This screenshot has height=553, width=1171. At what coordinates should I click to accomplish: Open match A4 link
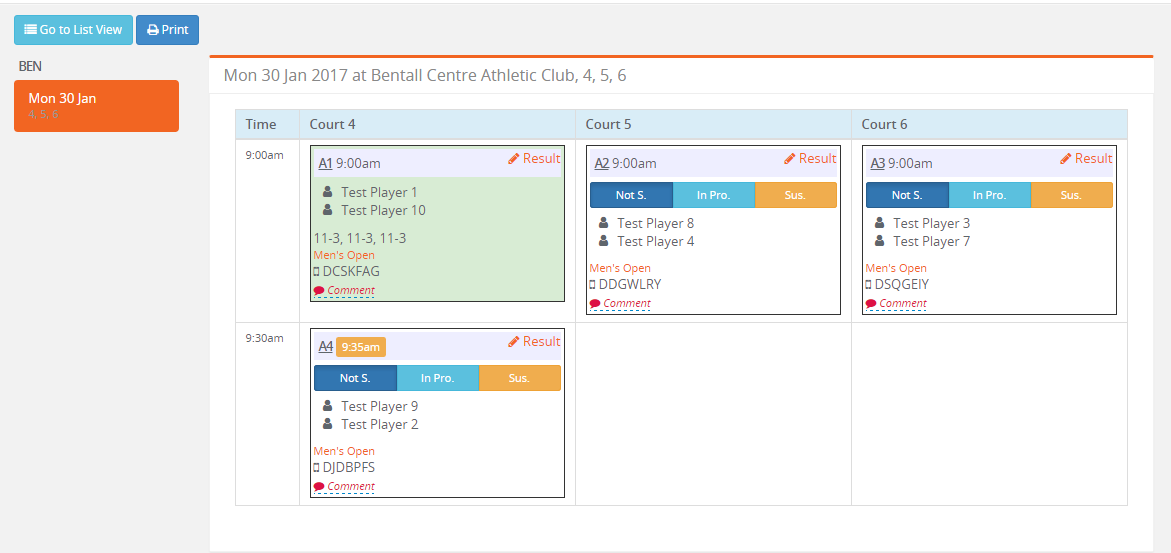pyautogui.click(x=325, y=347)
